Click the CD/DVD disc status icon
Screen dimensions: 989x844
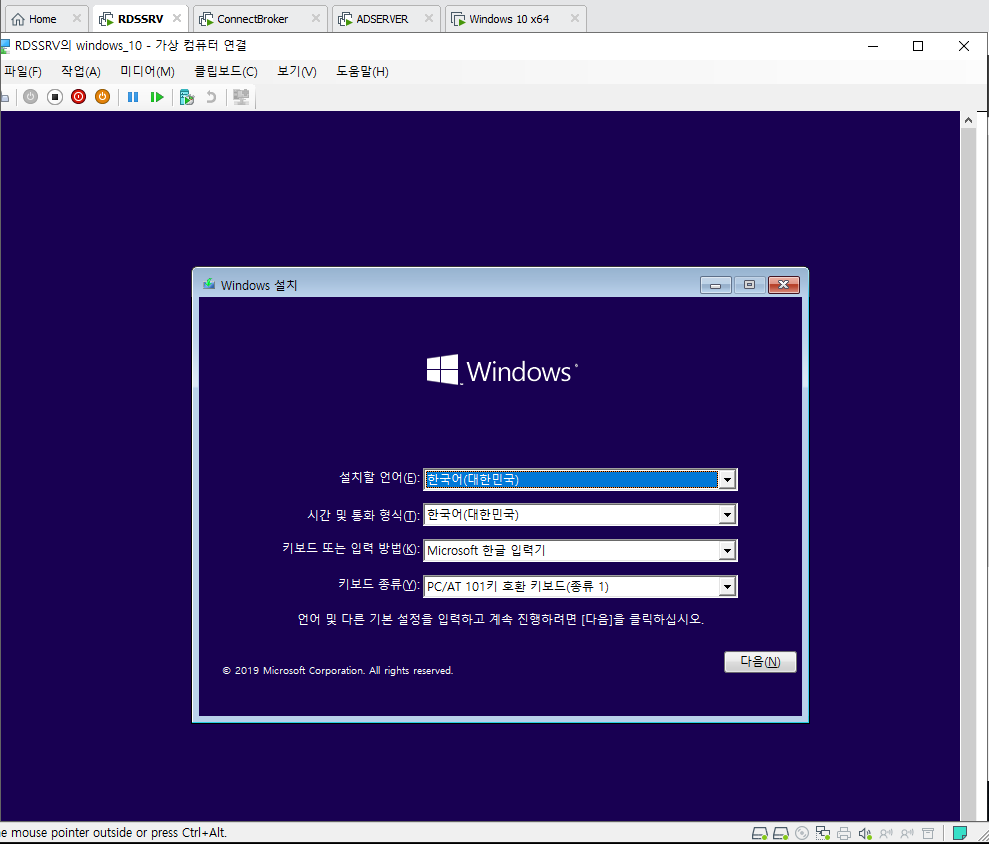coord(802,833)
